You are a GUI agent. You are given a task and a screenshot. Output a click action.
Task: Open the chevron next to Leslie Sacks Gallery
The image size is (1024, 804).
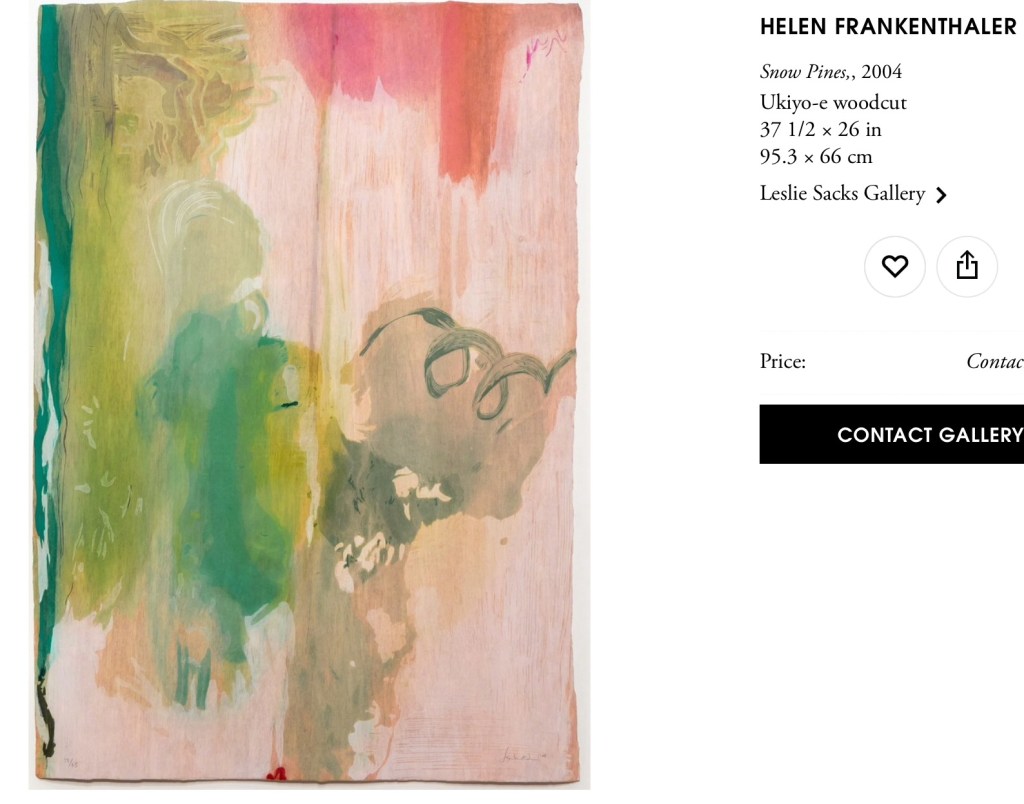(941, 195)
